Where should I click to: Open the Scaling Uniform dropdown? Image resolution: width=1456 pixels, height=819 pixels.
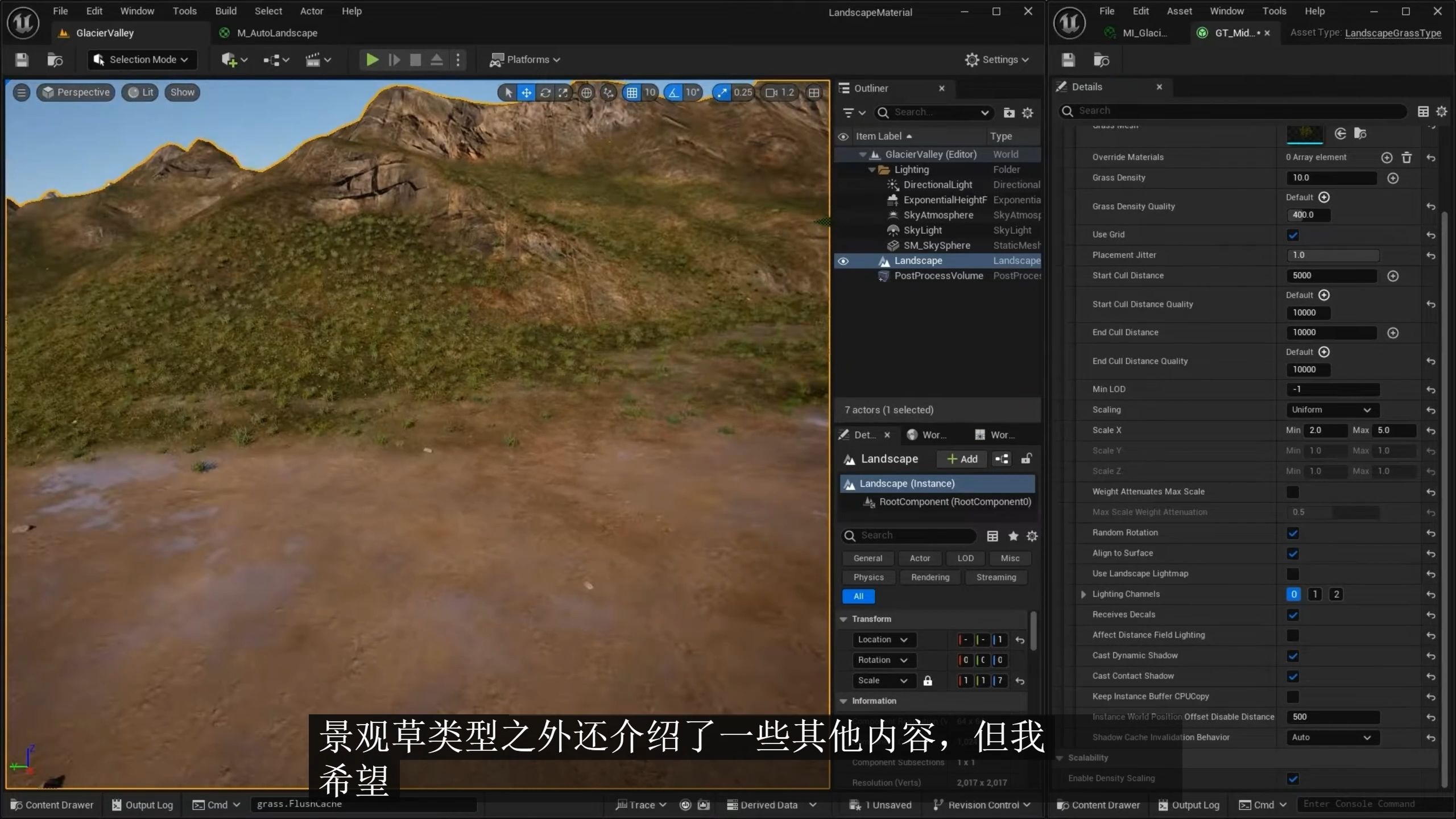1330,410
